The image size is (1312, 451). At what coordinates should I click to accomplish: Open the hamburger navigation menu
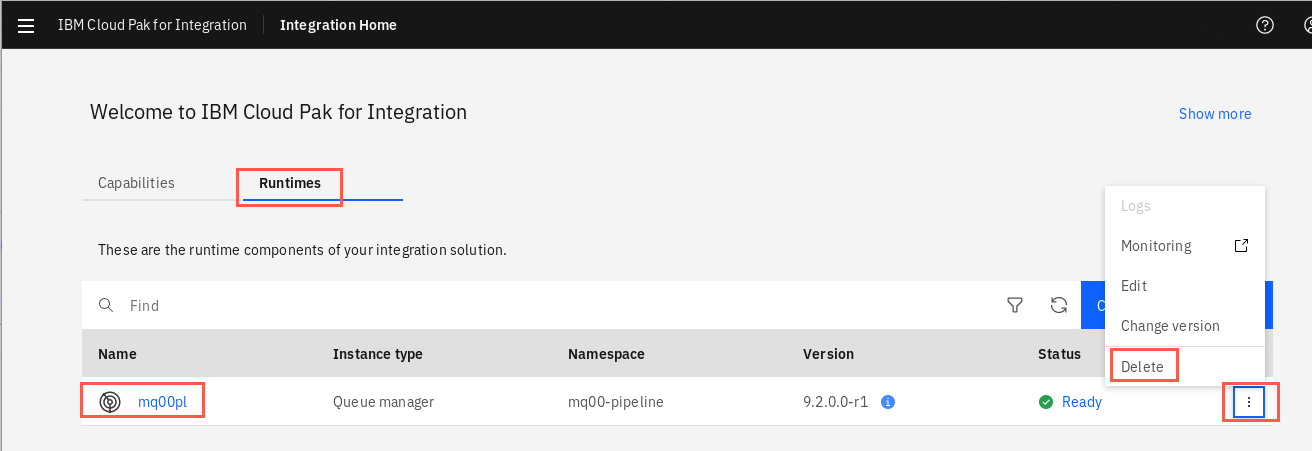pos(26,25)
